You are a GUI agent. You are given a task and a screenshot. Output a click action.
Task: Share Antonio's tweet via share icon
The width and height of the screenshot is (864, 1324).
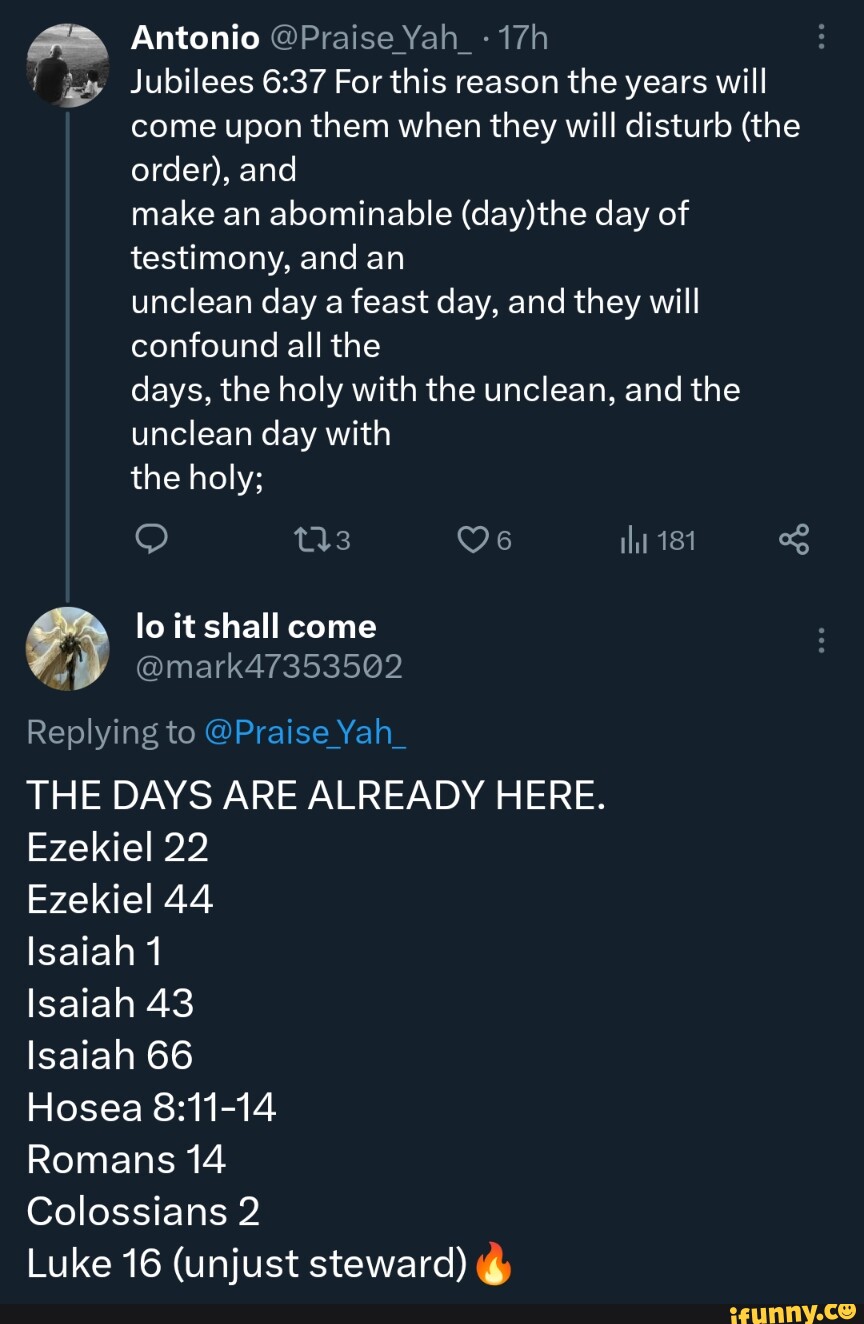pos(792,541)
